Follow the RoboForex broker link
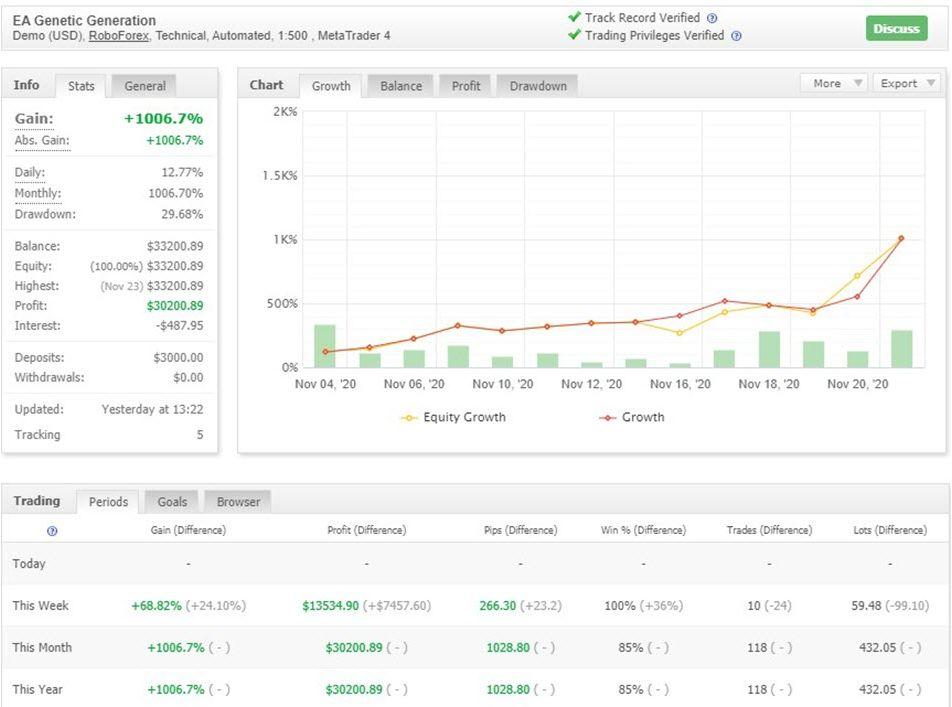The image size is (952, 707). pos(116,36)
